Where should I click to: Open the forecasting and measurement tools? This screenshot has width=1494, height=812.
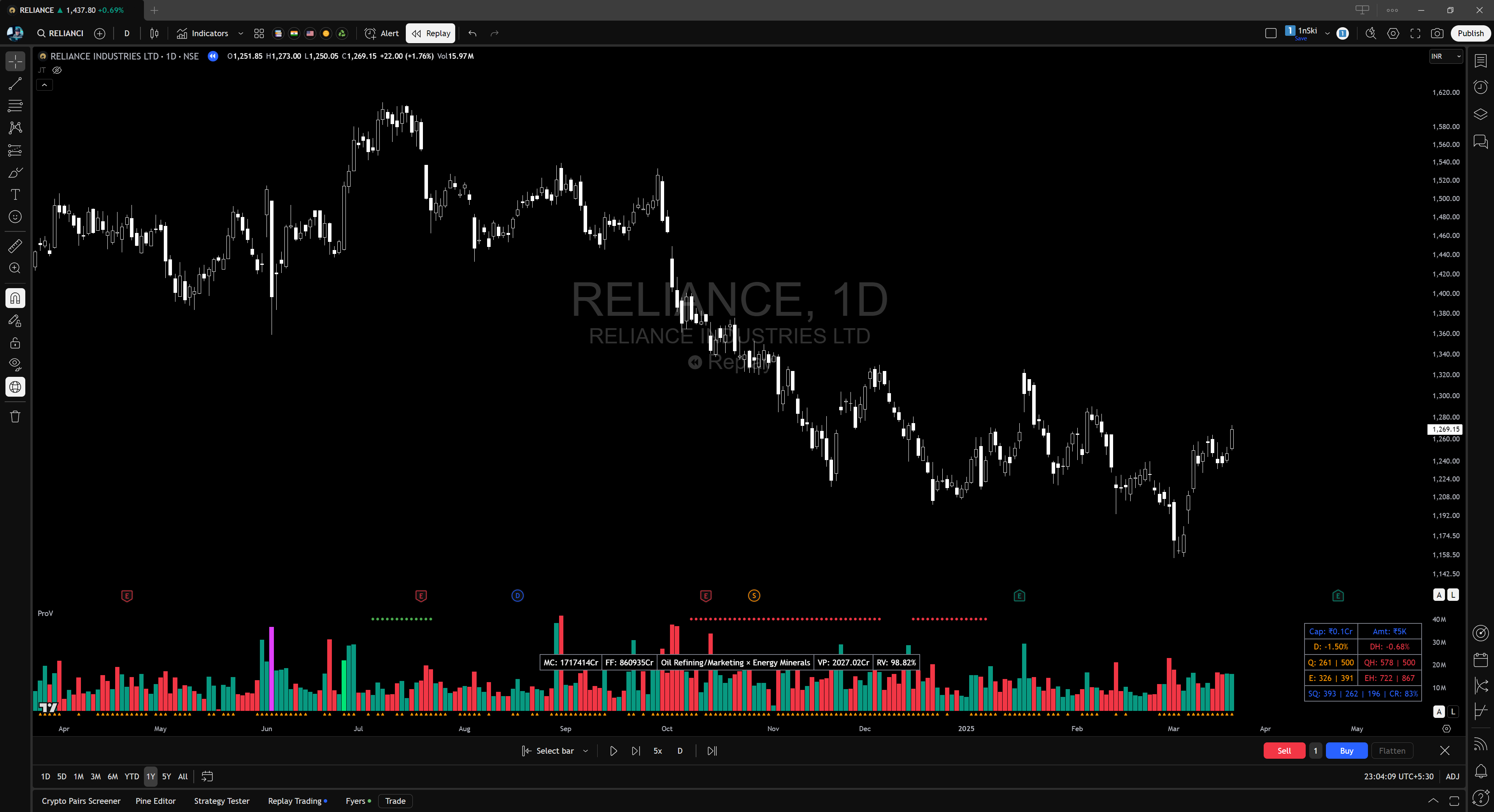tap(15, 150)
